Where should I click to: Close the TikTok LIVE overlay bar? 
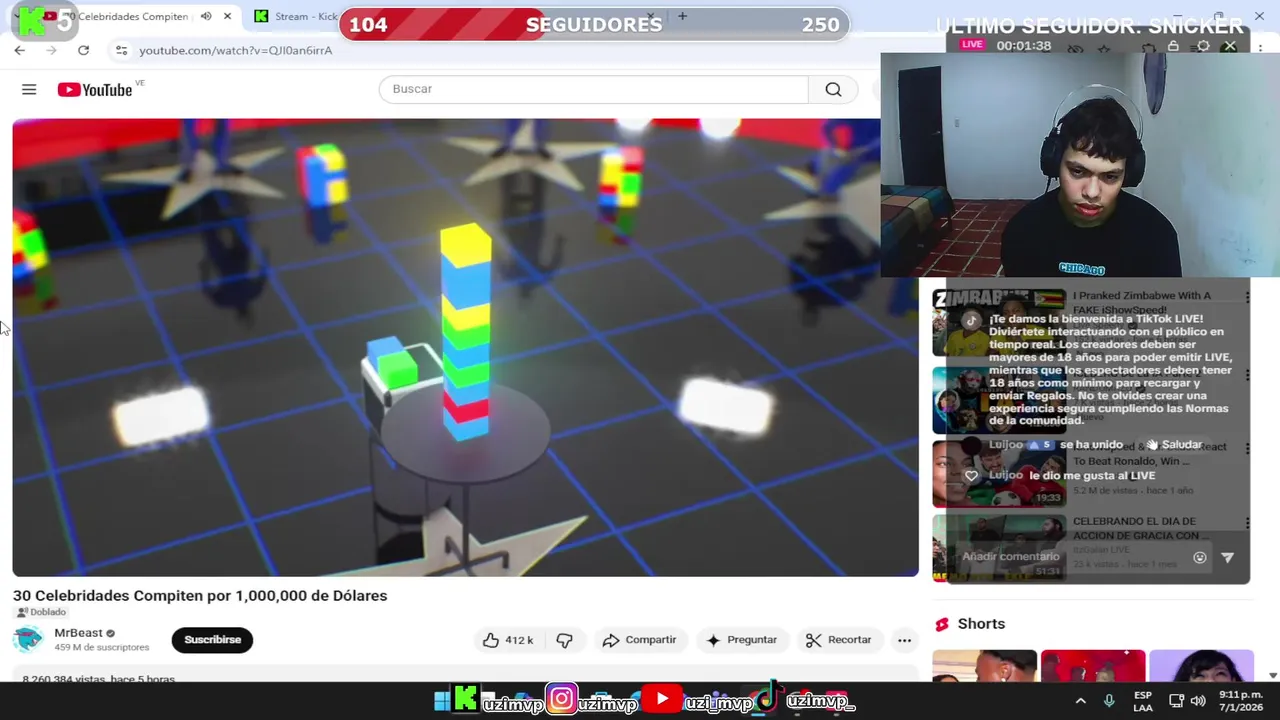(x=1231, y=46)
